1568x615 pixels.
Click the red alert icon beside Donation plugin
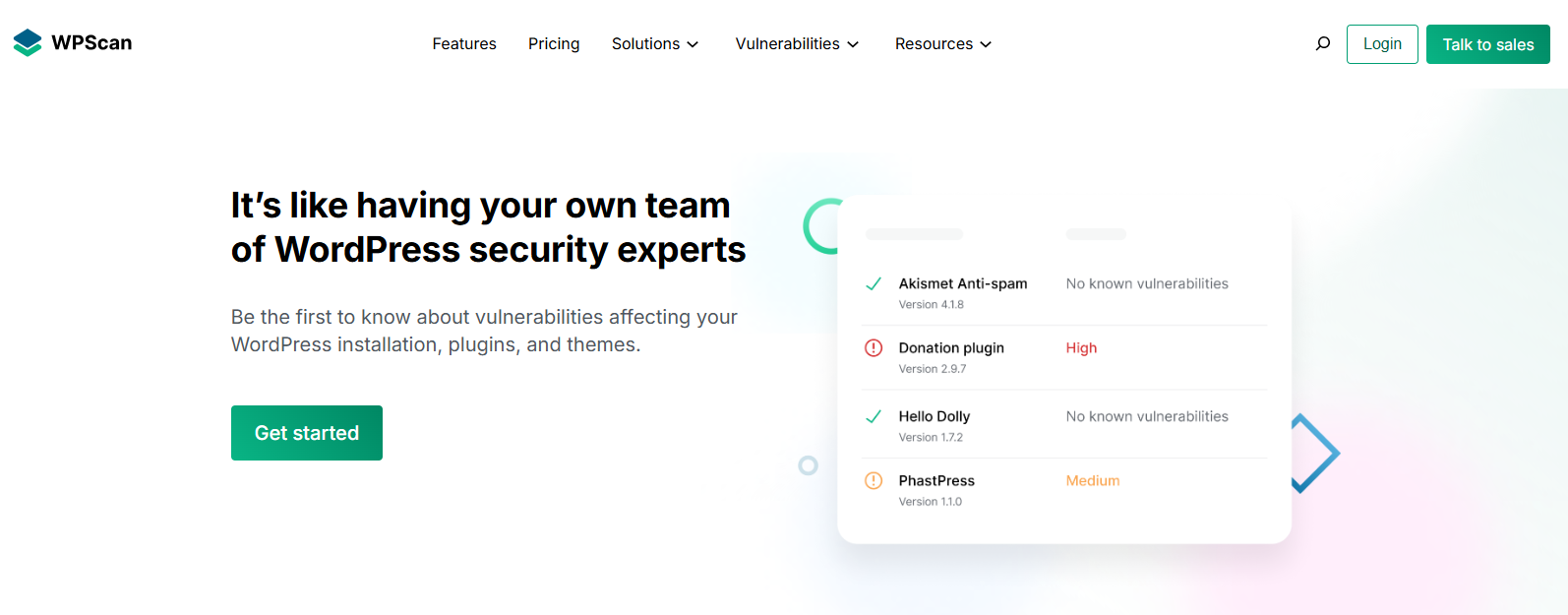click(x=874, y=347)
